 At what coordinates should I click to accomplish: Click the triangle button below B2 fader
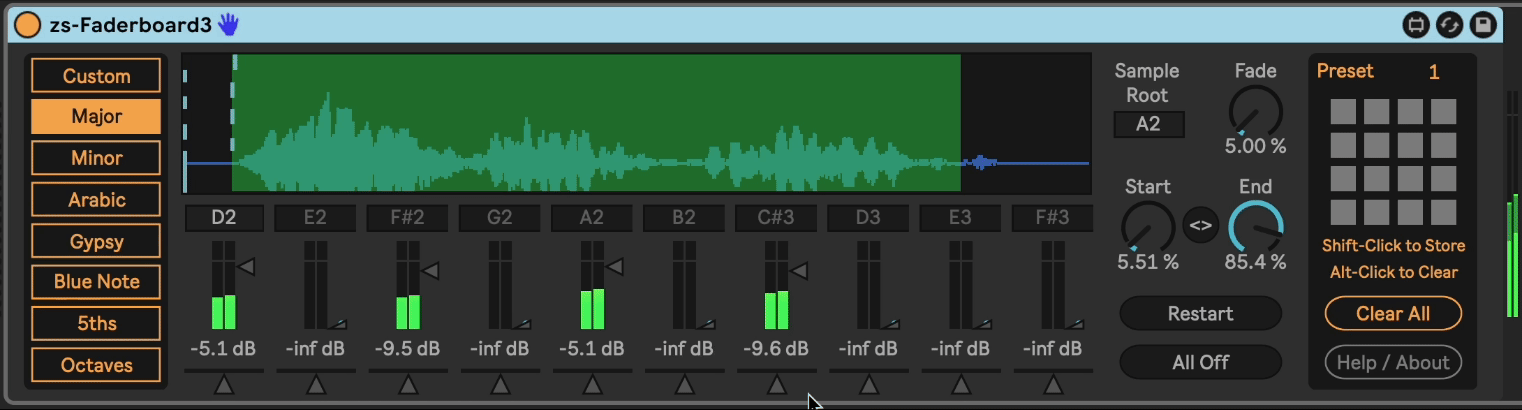coord(684,384)
